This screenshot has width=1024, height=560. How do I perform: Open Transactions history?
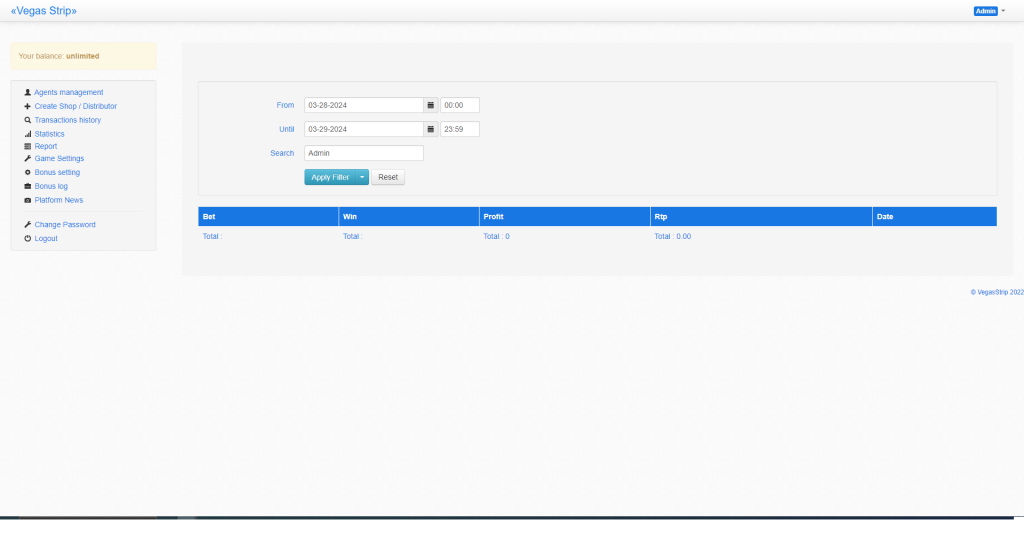tap(67, 120)
